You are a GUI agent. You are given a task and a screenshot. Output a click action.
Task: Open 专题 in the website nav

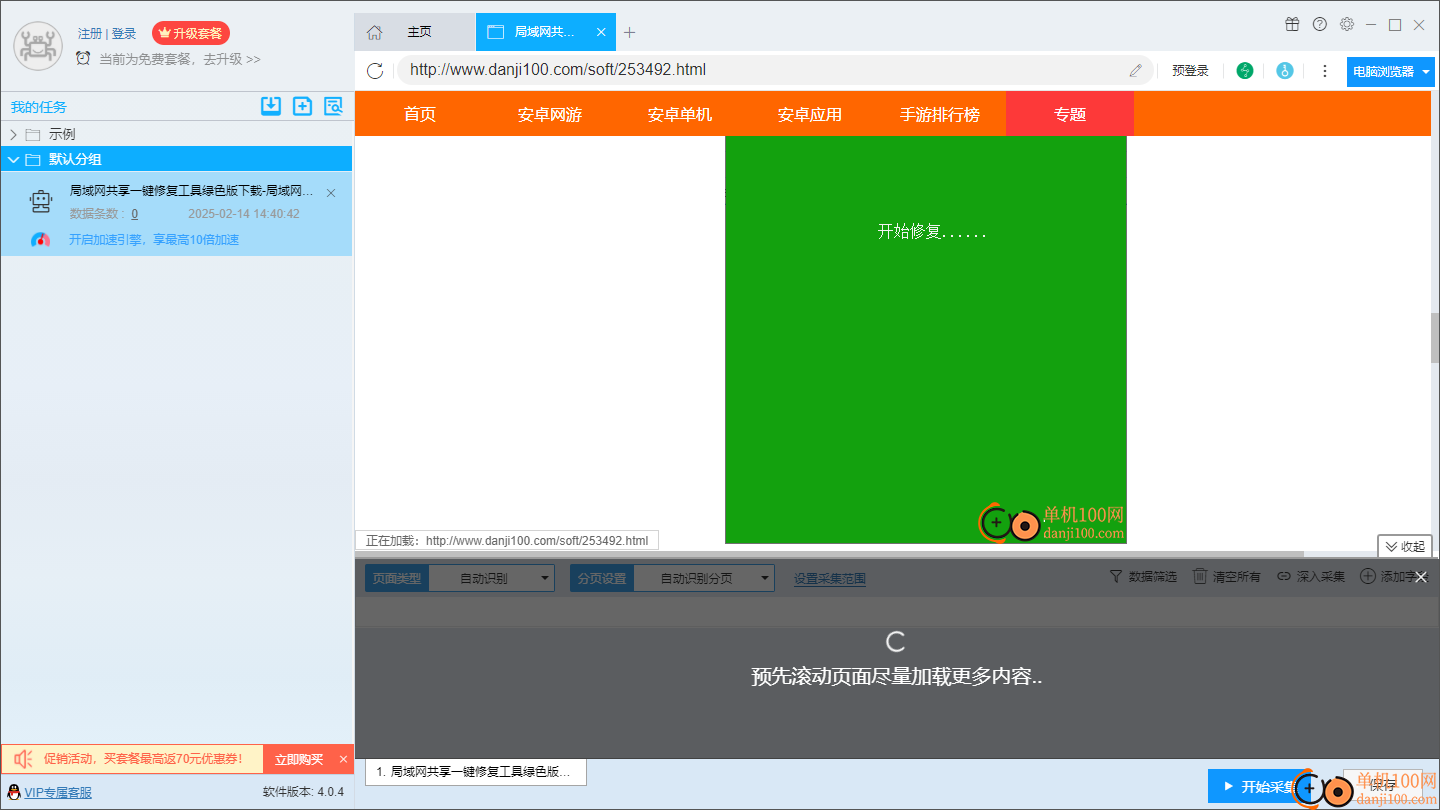point(1070,114)
